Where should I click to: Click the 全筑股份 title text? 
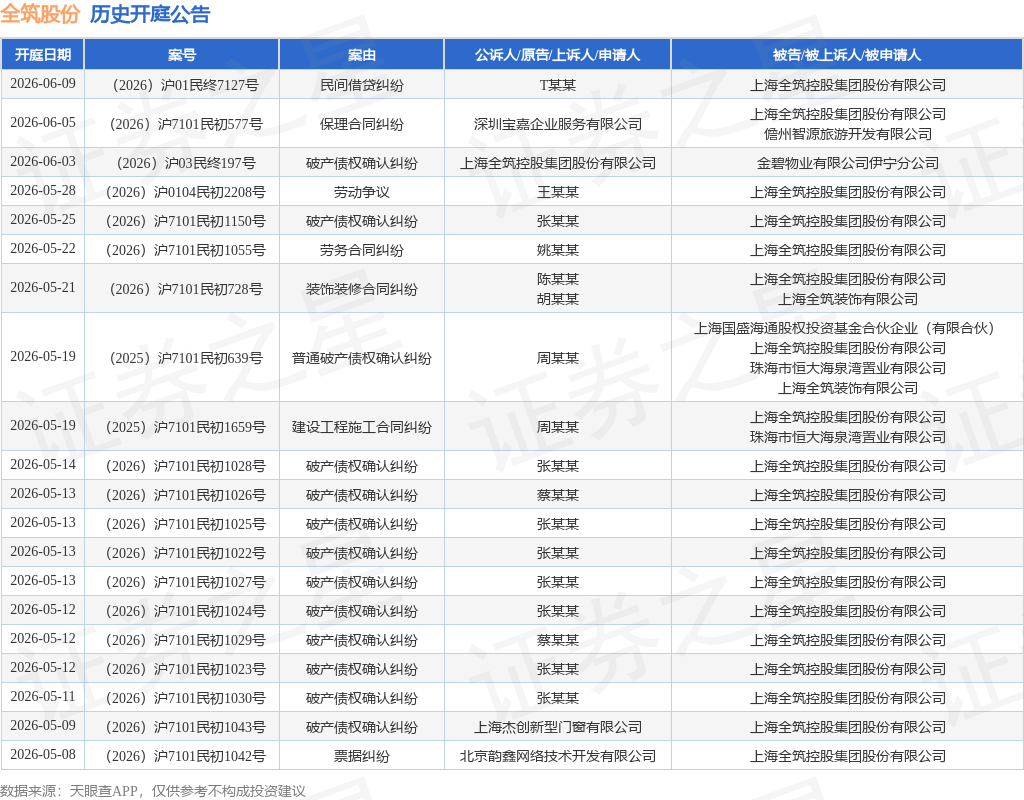point(40,14)
